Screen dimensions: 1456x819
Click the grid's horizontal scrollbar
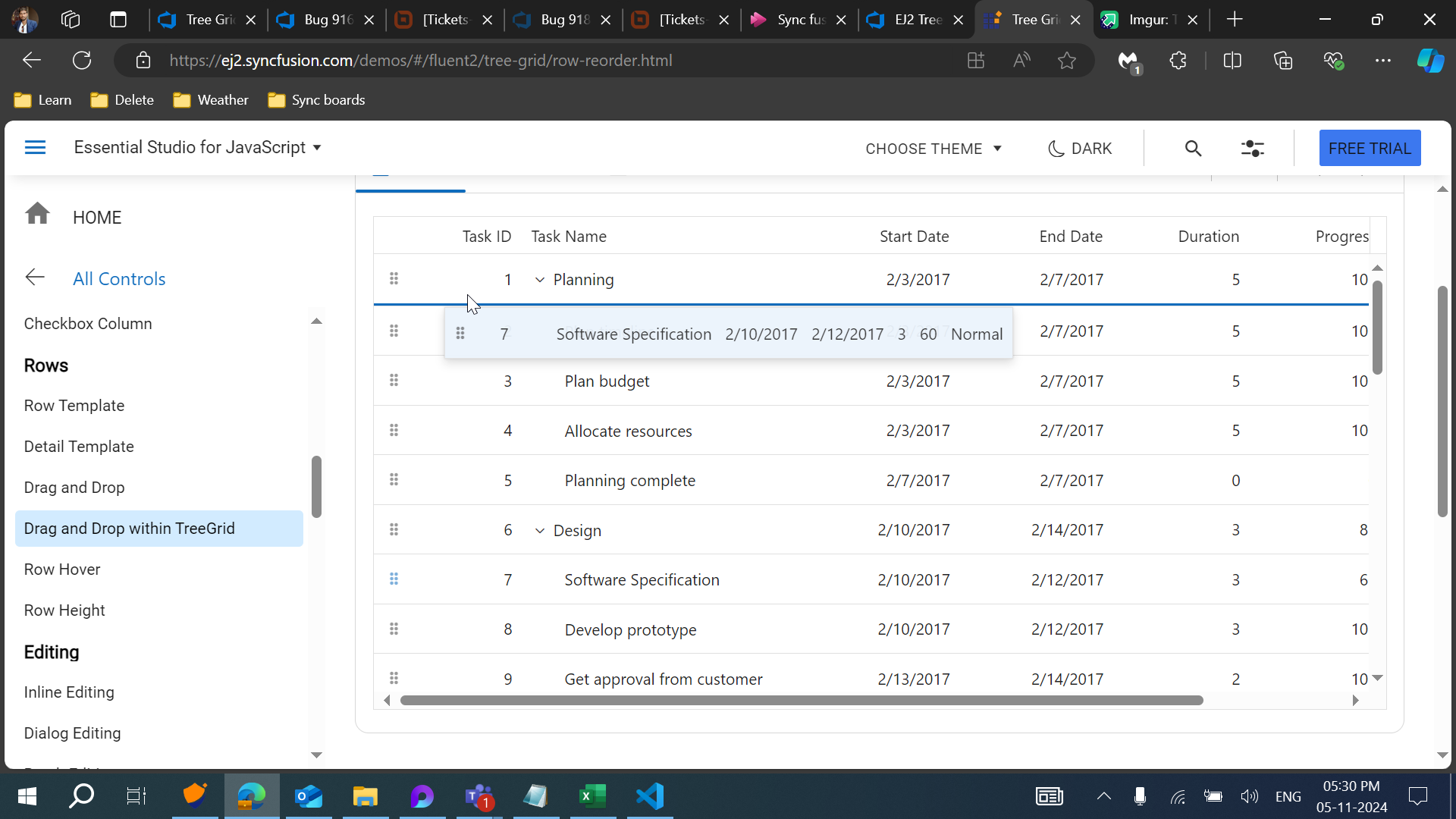pos(801,701)
